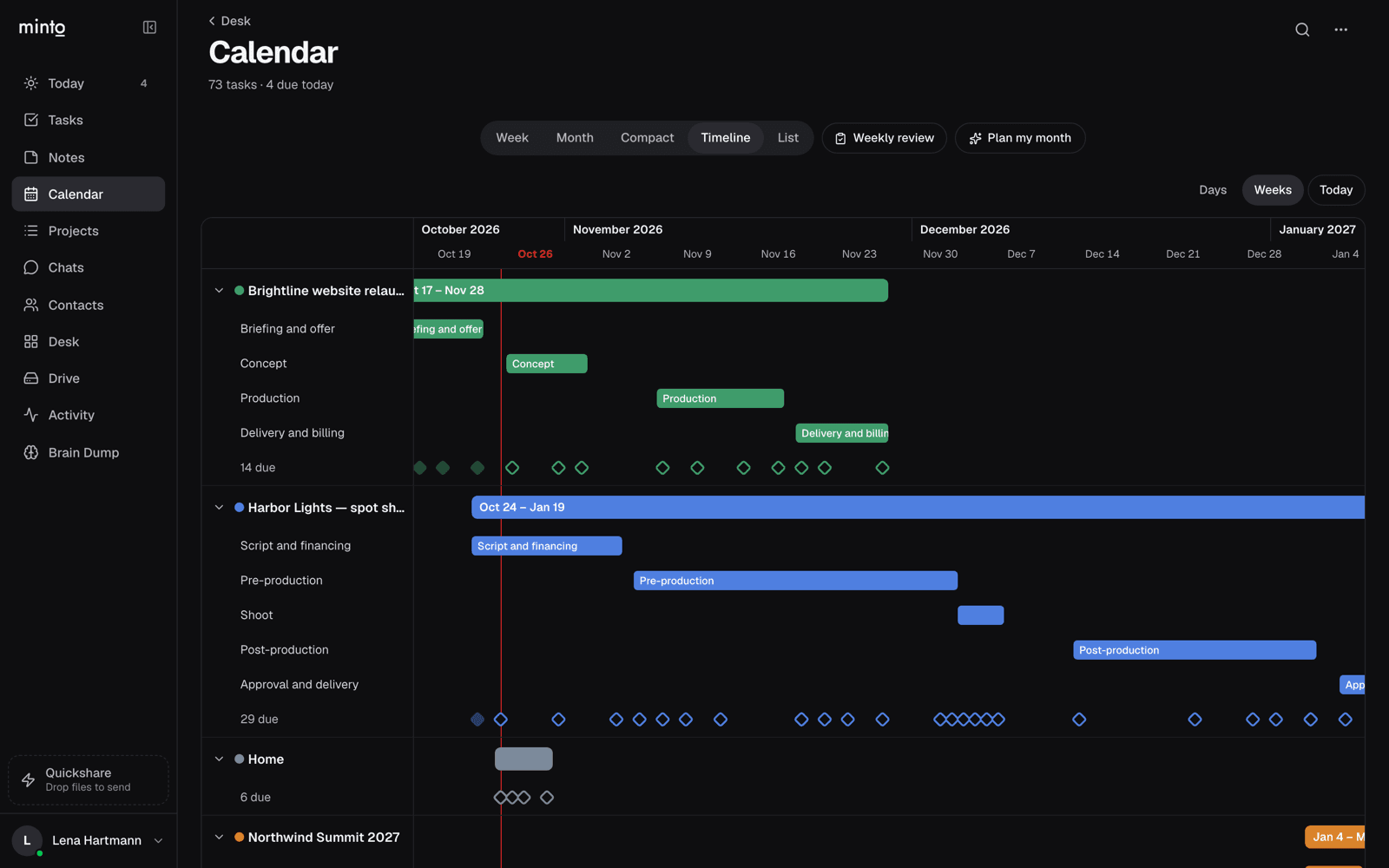This screenshot has height=868, width=1389.
Task: Switch timeline scale to Days
Action: (x=1213, y=190)
